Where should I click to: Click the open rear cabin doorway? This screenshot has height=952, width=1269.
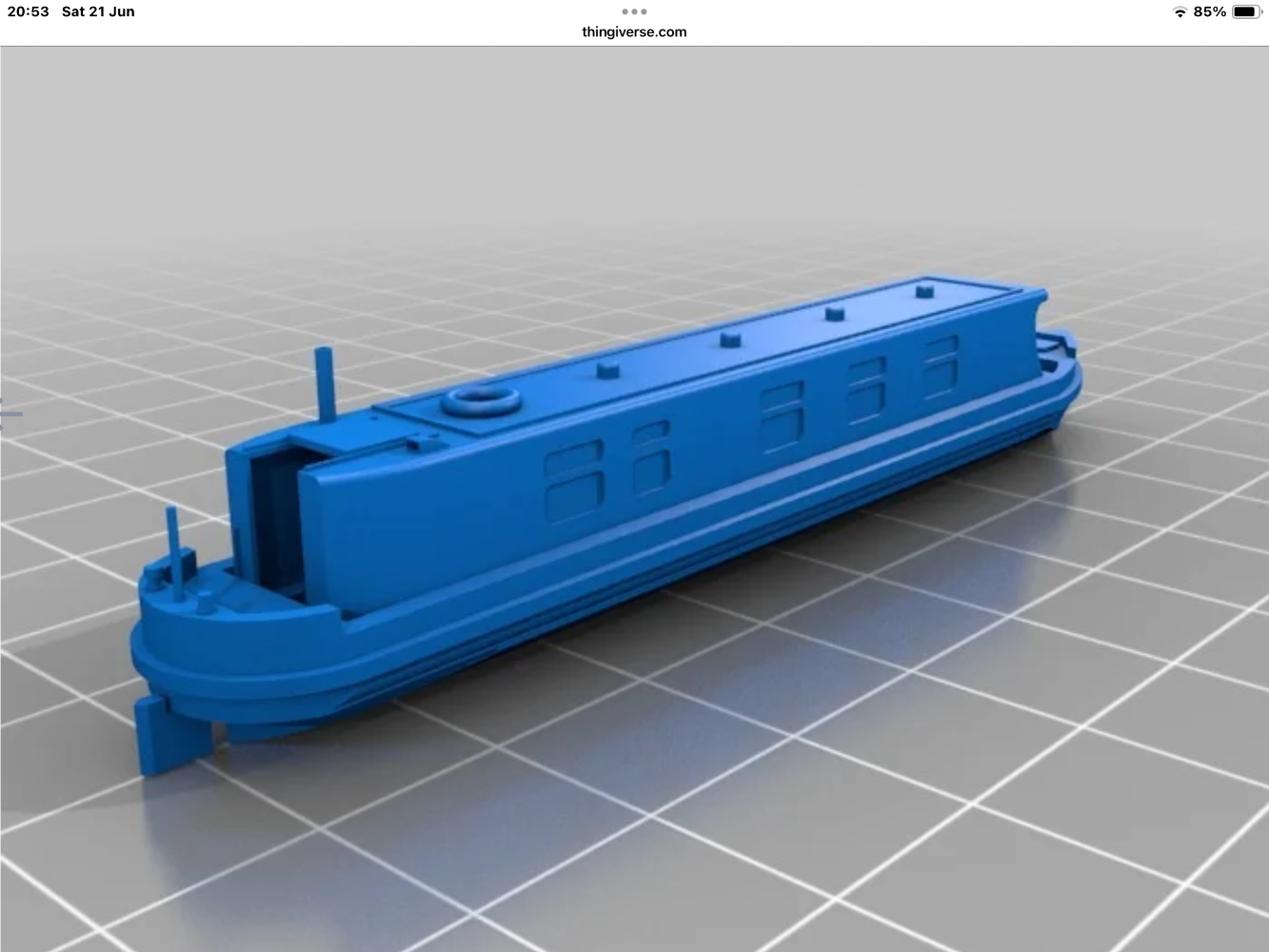pos(275,519)
